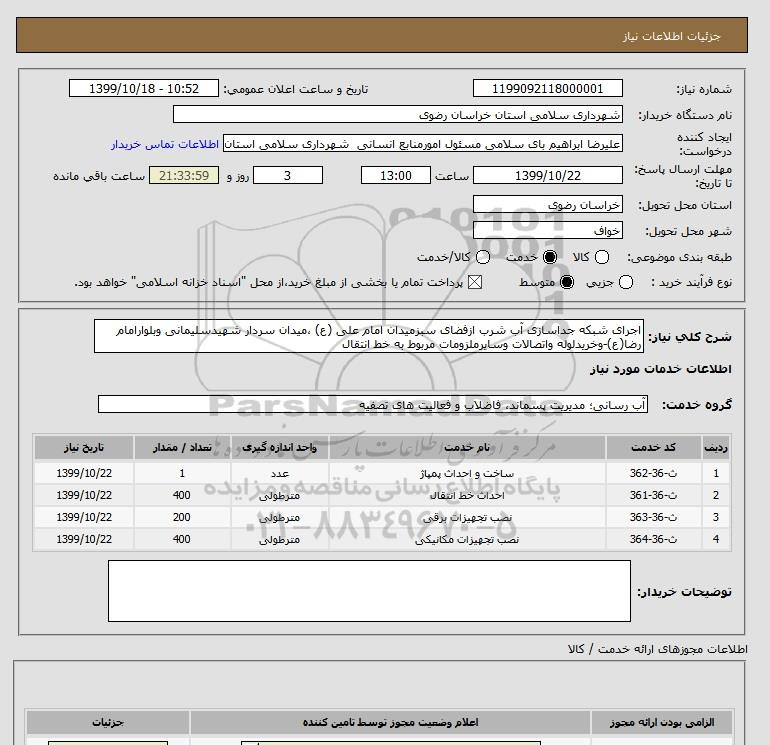Click column header ردیف
770x745 pixels.
(716, 447)
